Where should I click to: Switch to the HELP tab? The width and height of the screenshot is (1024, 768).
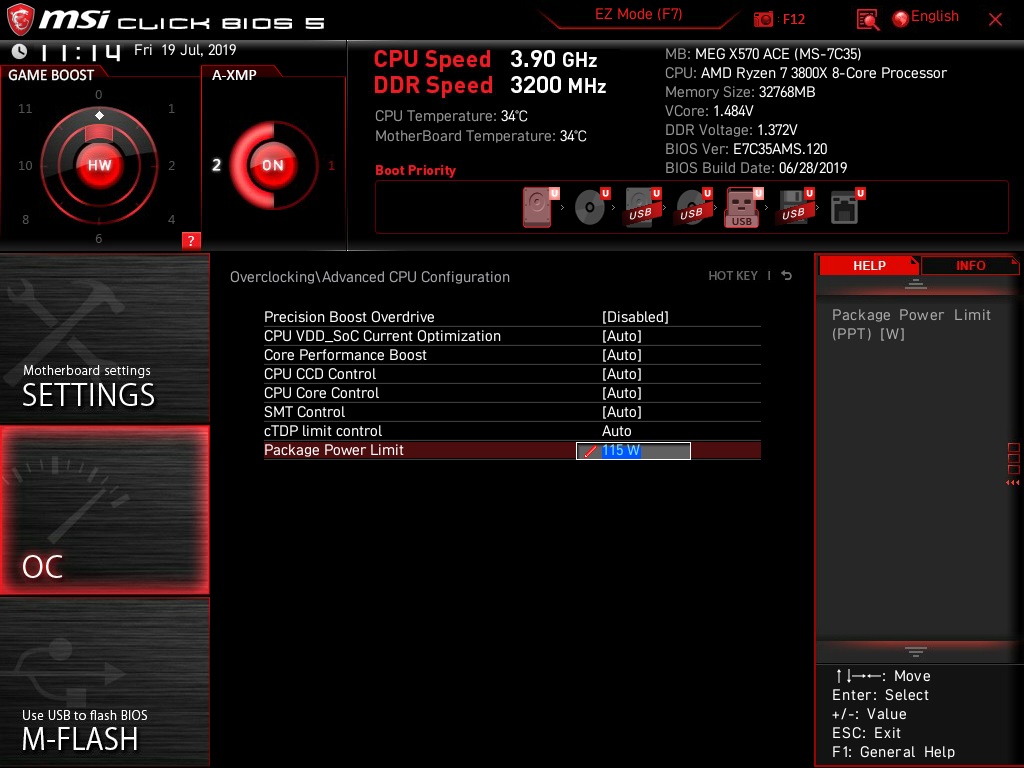click(x=869, y=266)
